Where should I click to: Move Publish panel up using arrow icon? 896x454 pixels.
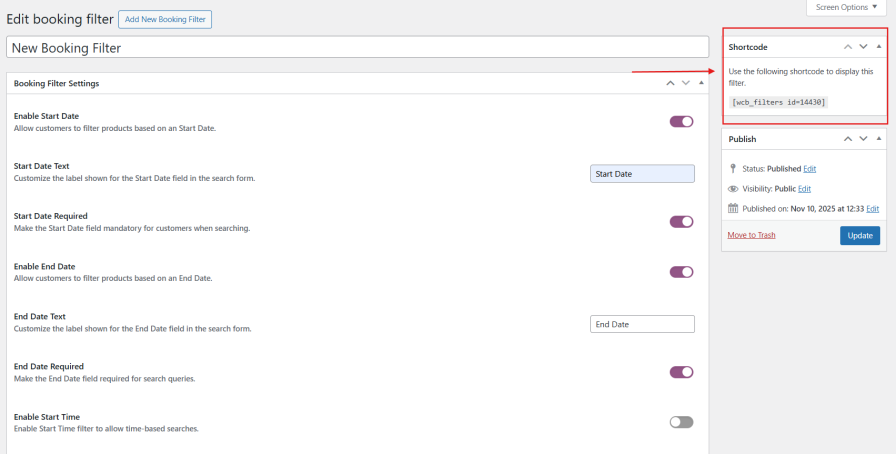[x=848, y=139]
